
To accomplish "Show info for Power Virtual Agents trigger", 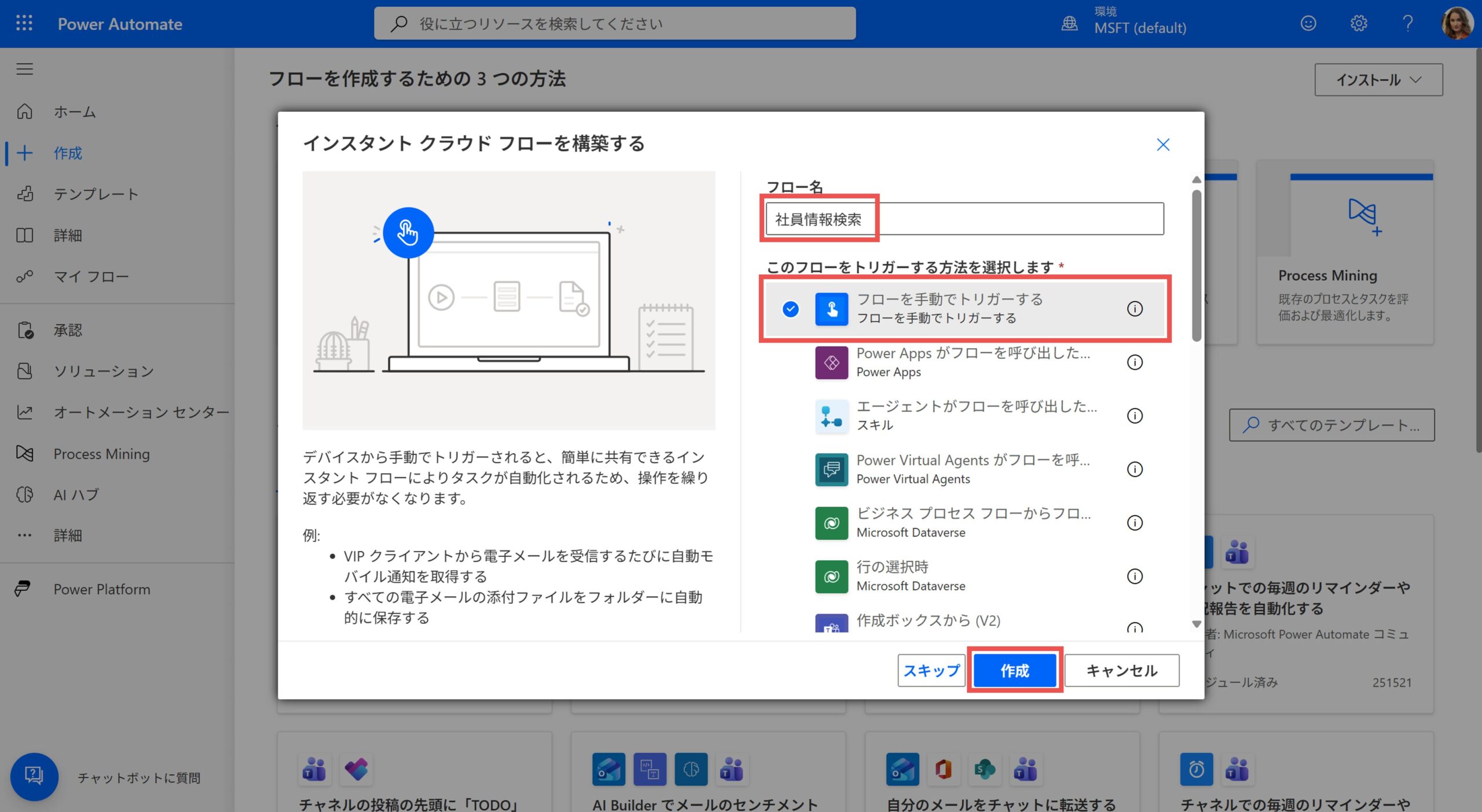I will pyautogui.click(x=1135, y=469).
